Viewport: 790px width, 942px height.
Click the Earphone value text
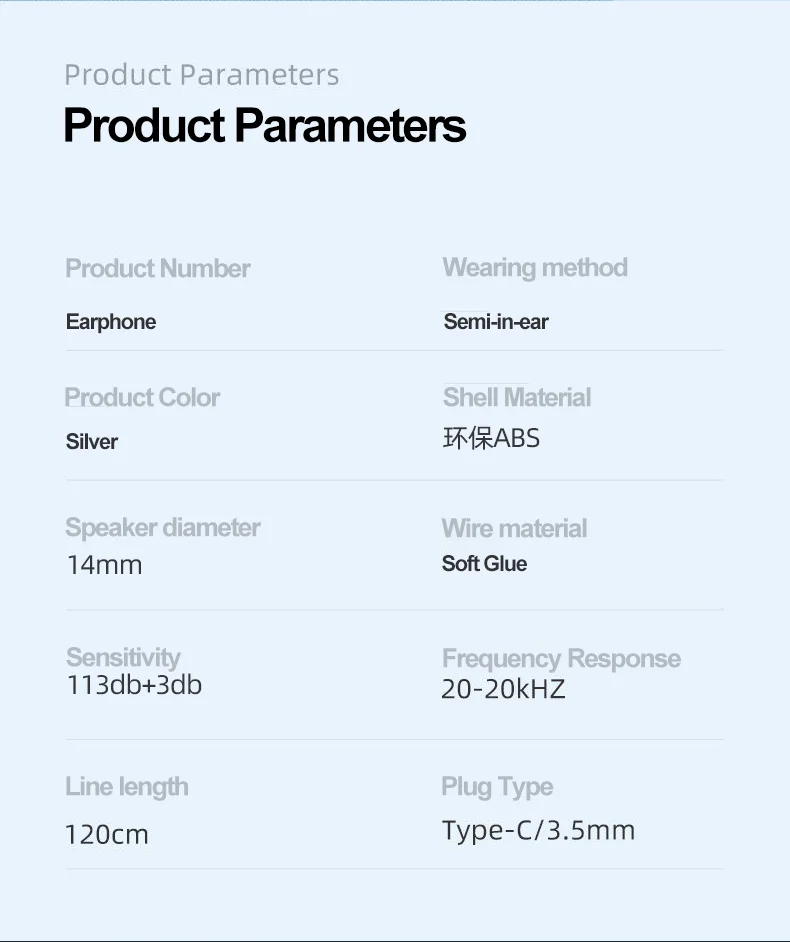(x=111, y=322)
